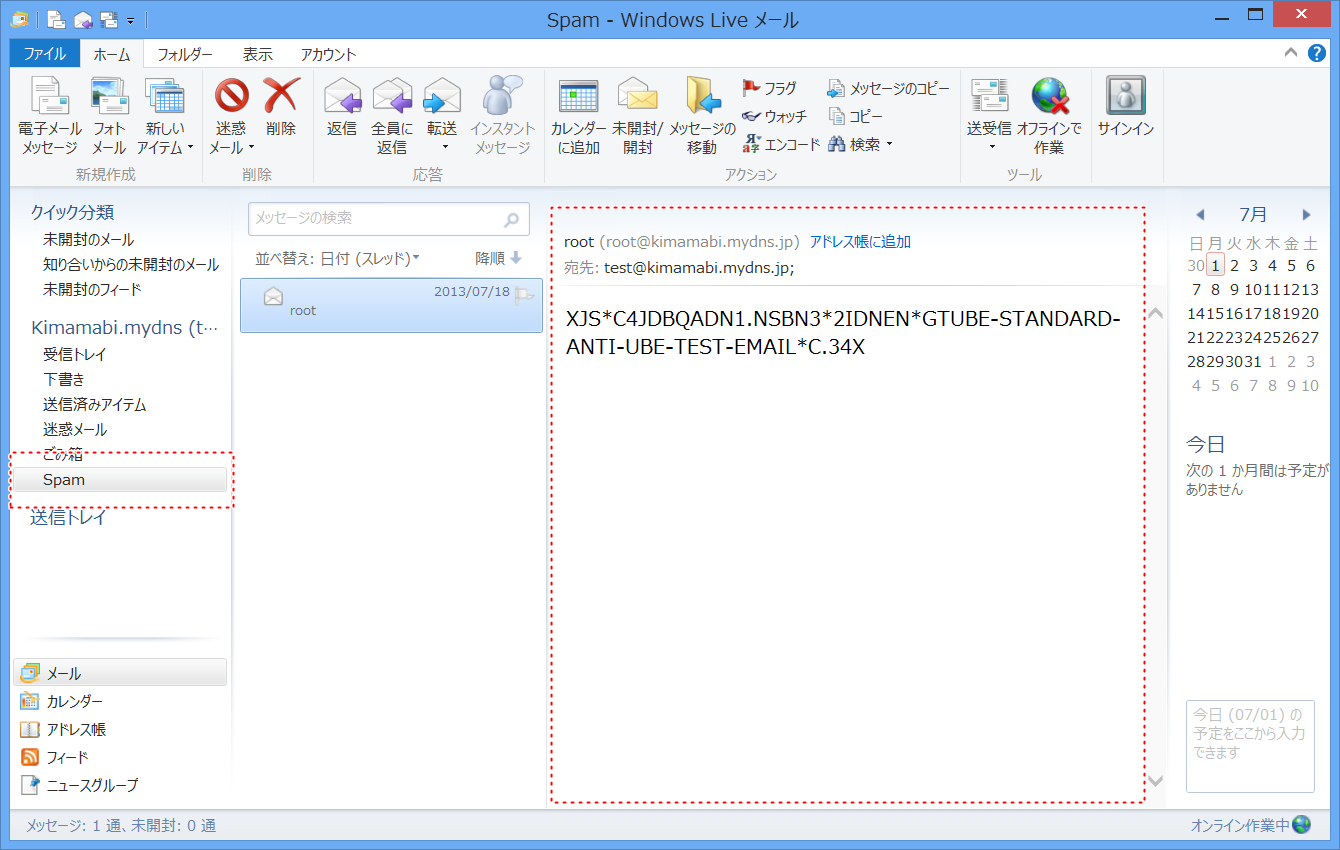Go to previous month in calendar
Image resolution: width=1340 pixels, height=850 pixels.
[1200, 215]
